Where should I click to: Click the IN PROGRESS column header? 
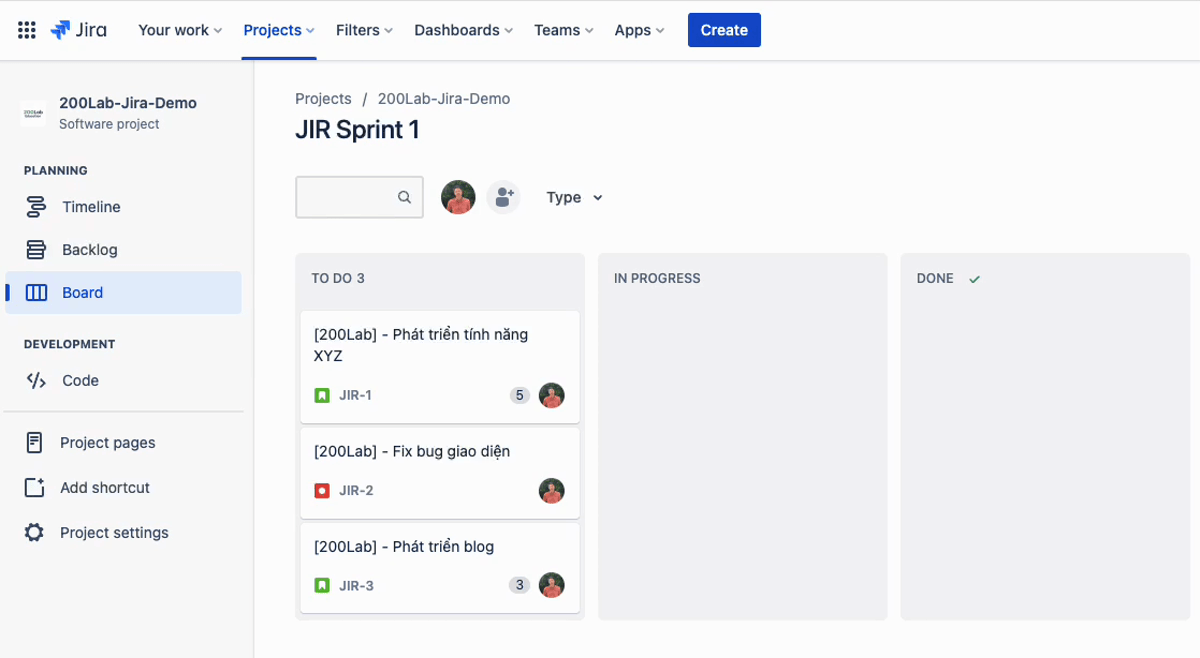click(x=657, y=278)
